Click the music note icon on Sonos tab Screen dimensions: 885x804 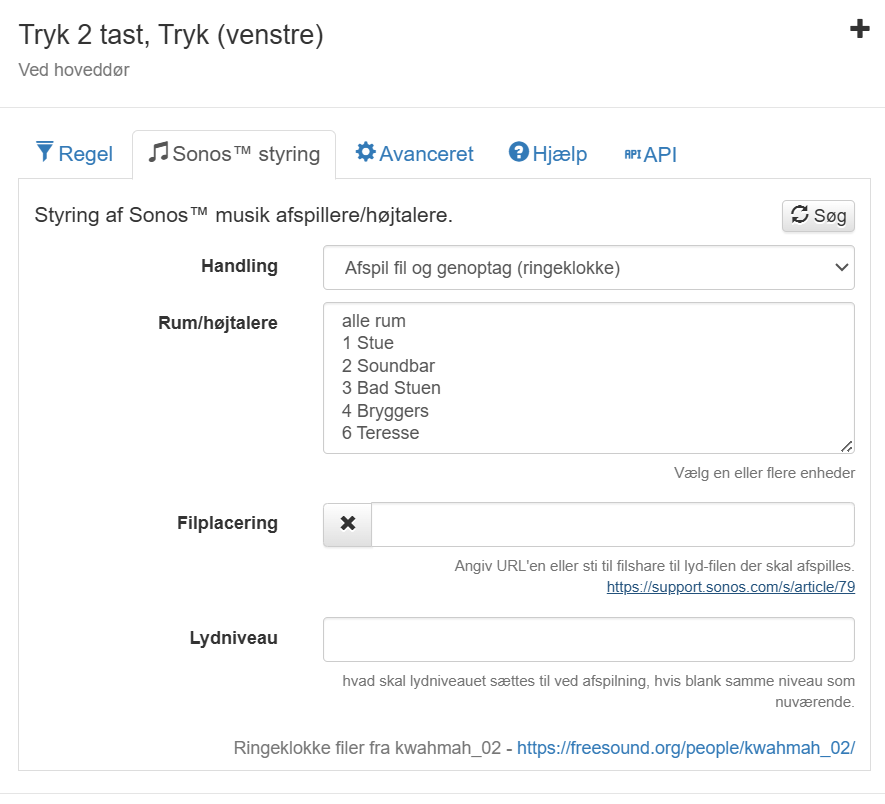click(158, 152)
